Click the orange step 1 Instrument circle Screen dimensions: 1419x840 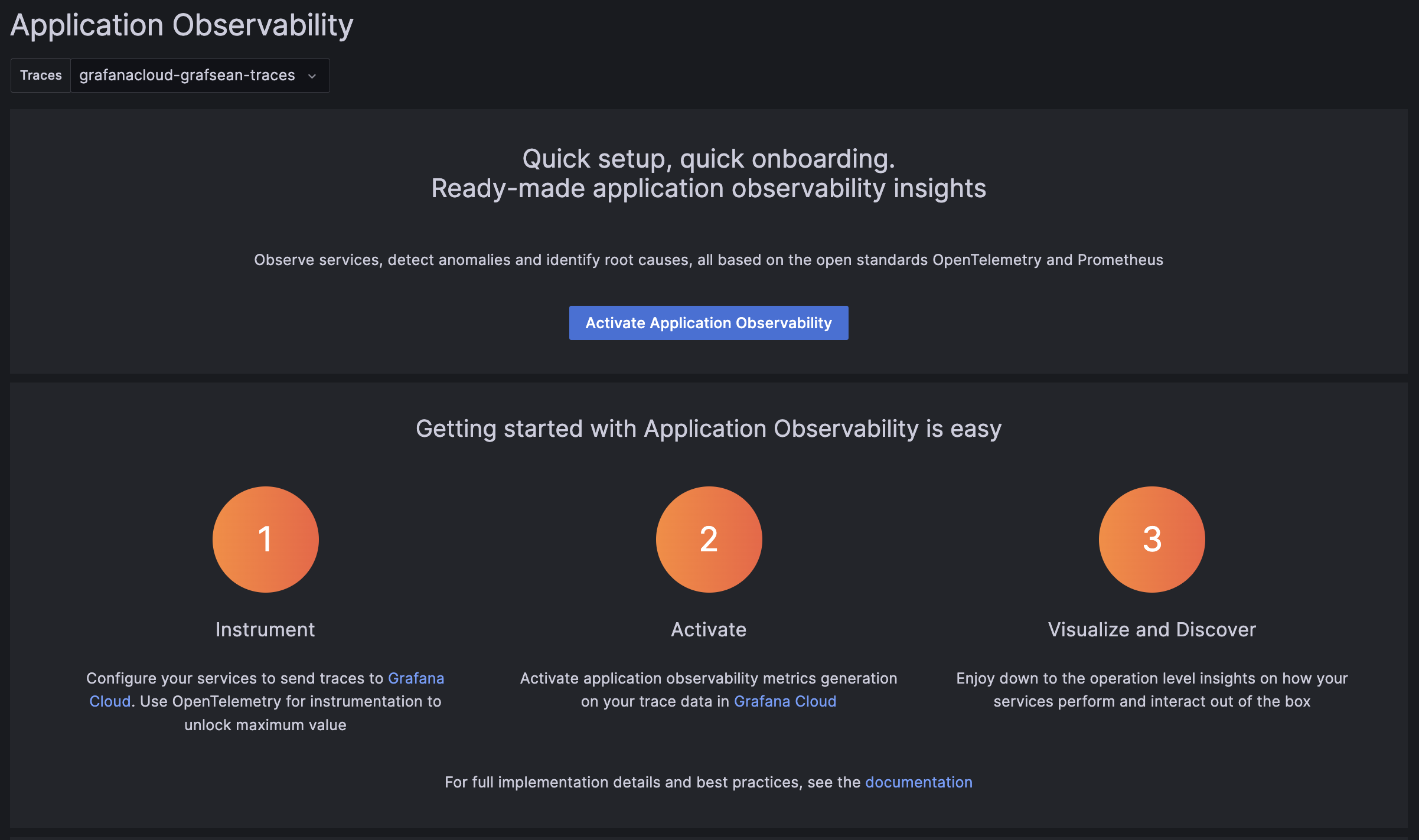[x=265, y=539]
